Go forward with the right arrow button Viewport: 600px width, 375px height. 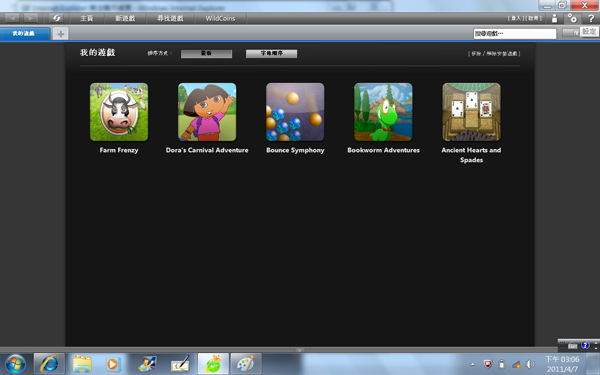(x=30, y=18)
